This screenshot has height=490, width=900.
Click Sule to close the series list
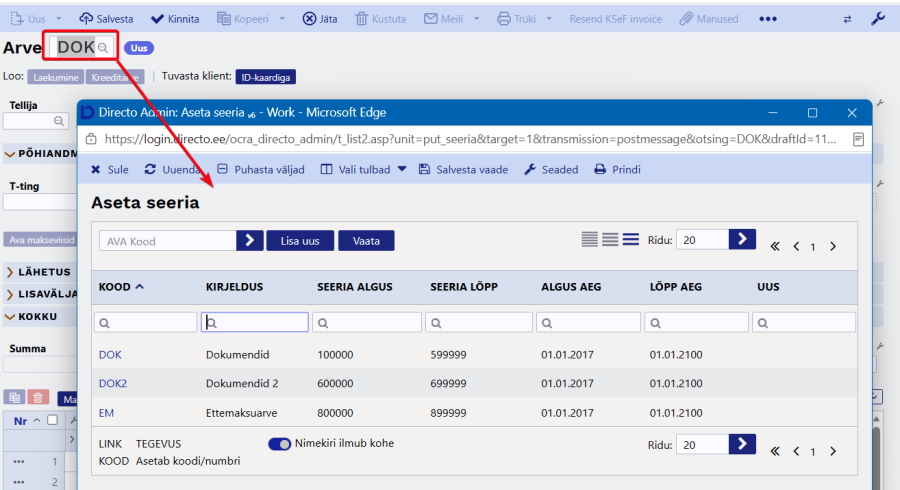(110, 170)
